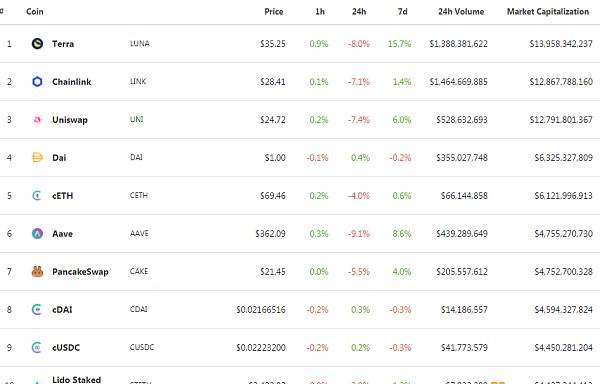This screenshot has width=600, height=384.
Task: Click the Chainlink hexagon logo icon
Action: point(37,81)
